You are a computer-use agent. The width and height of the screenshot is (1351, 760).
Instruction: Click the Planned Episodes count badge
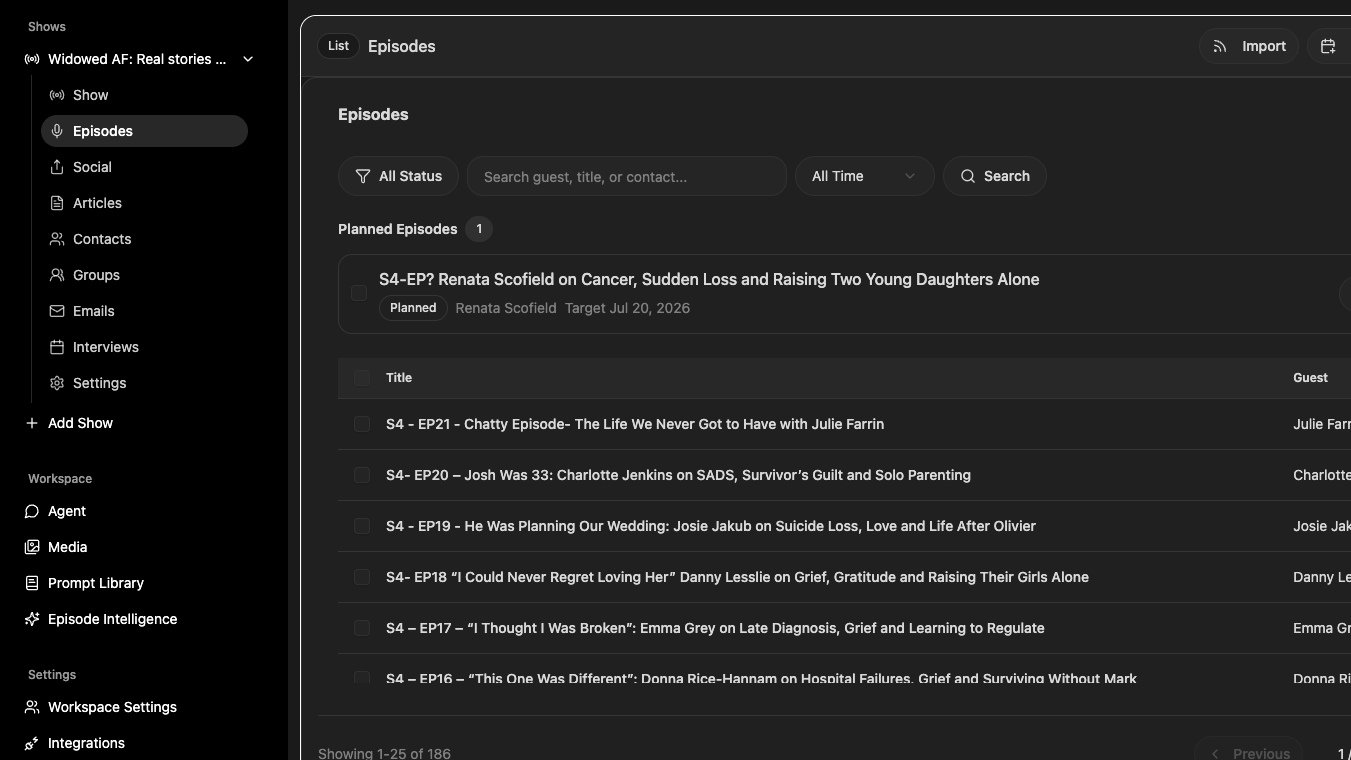[x=479, y=229]
